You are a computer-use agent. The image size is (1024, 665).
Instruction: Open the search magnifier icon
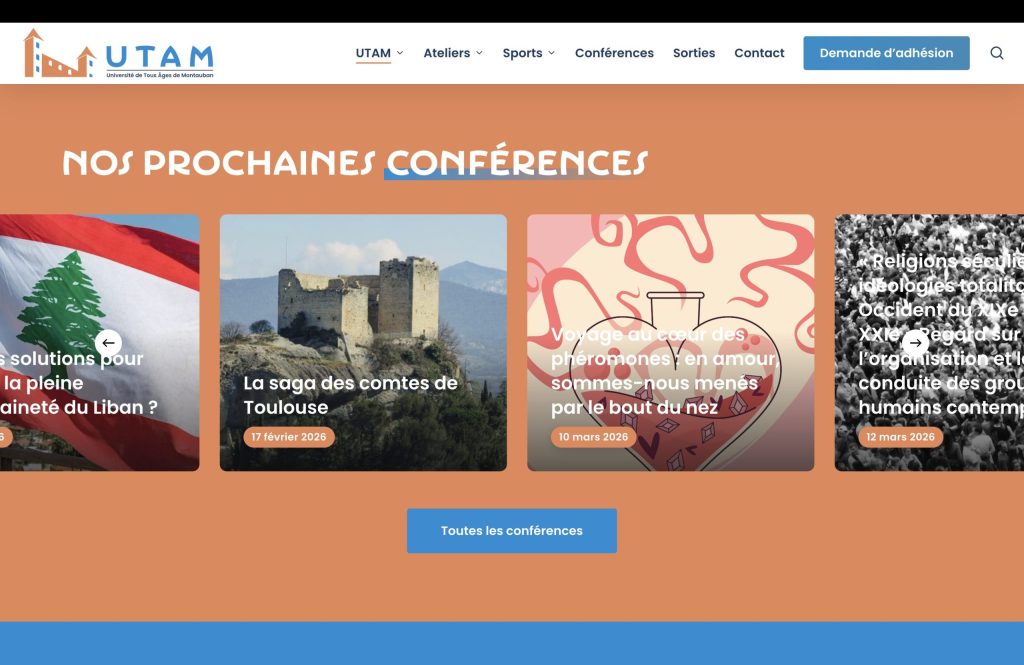997,53
